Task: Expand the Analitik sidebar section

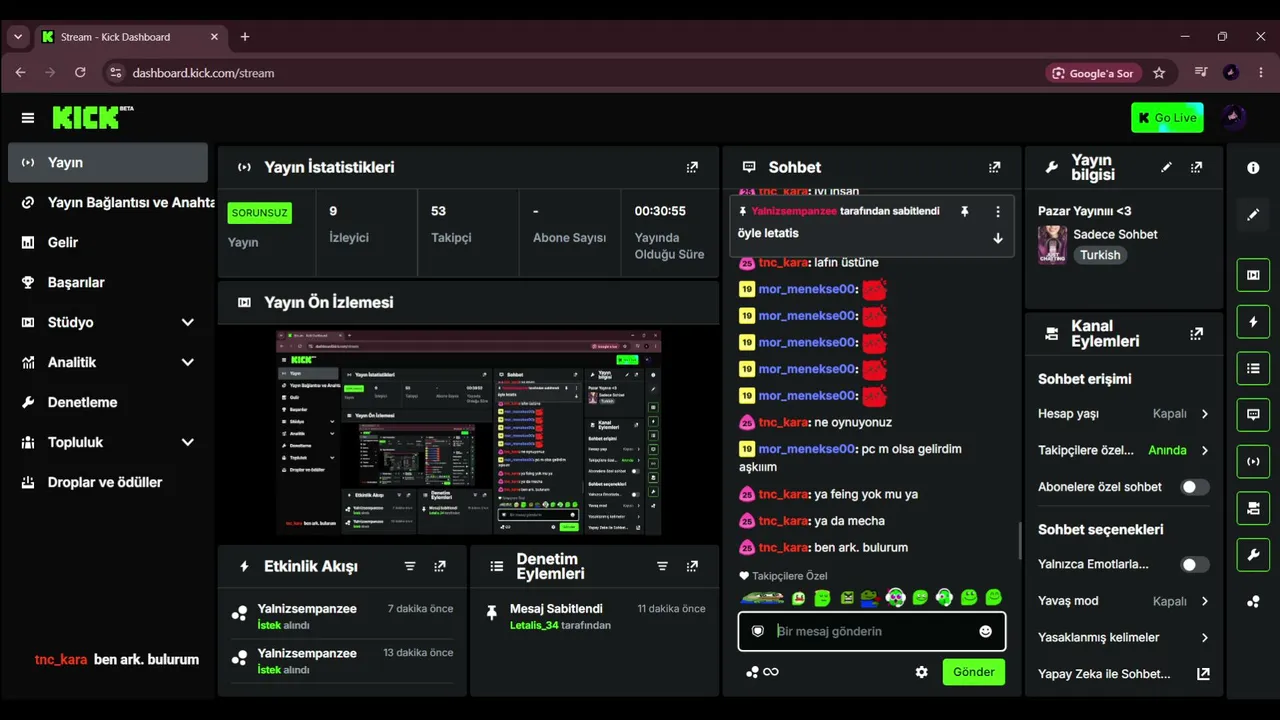Action: 187,362
